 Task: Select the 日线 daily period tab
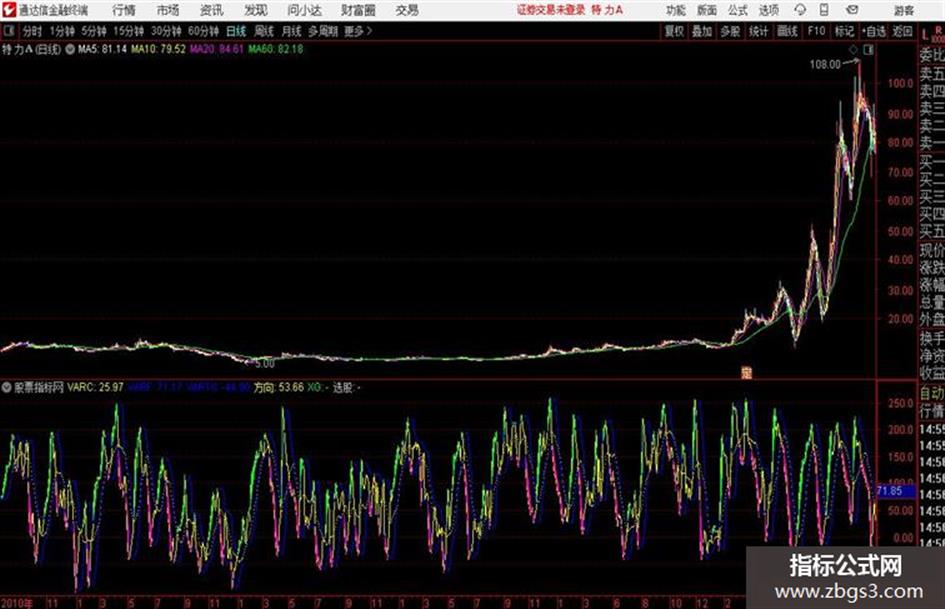tap(236, 31)
